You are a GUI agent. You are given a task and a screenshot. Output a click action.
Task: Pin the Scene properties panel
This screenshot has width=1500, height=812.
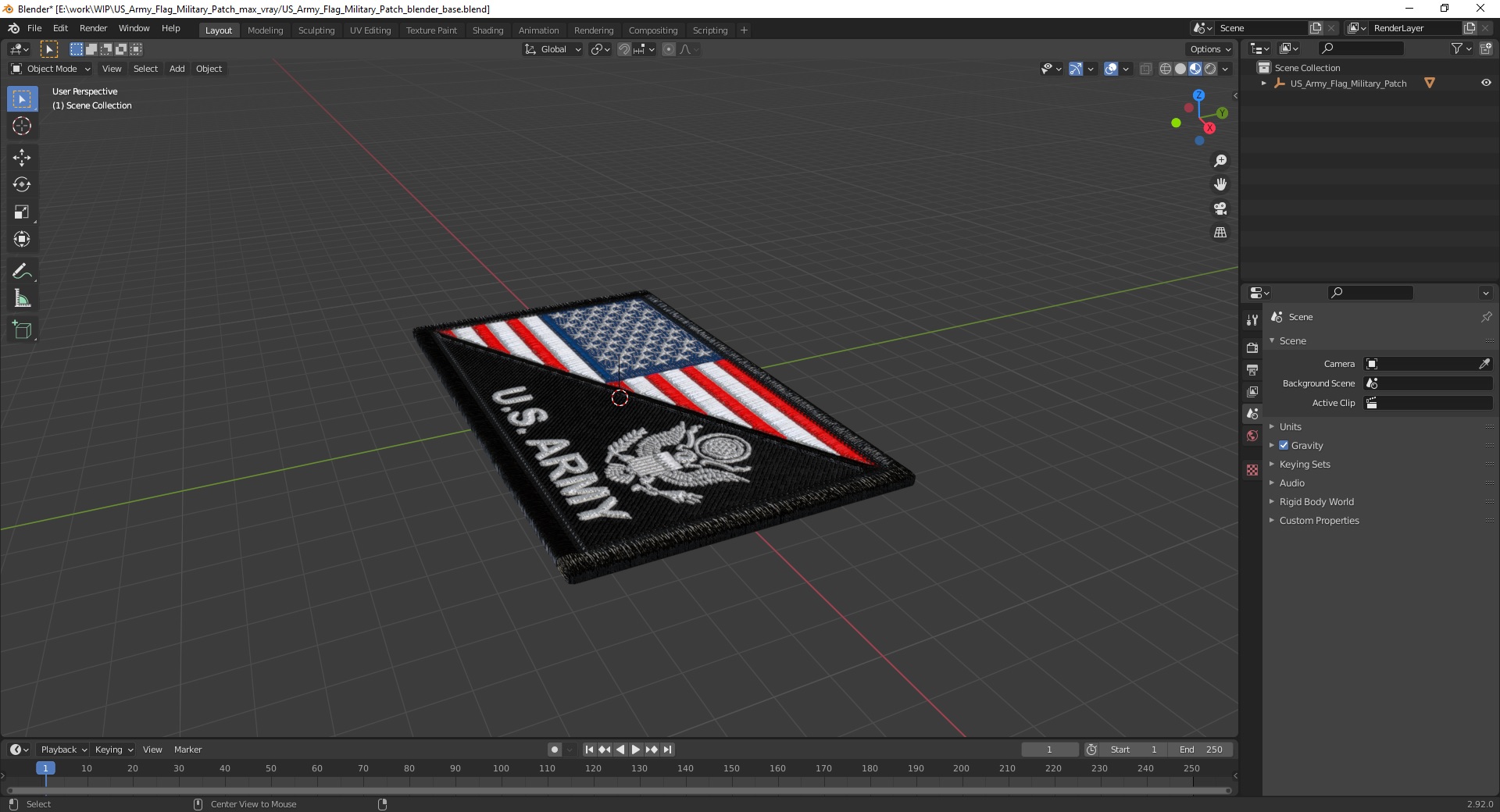[1486, 317]
